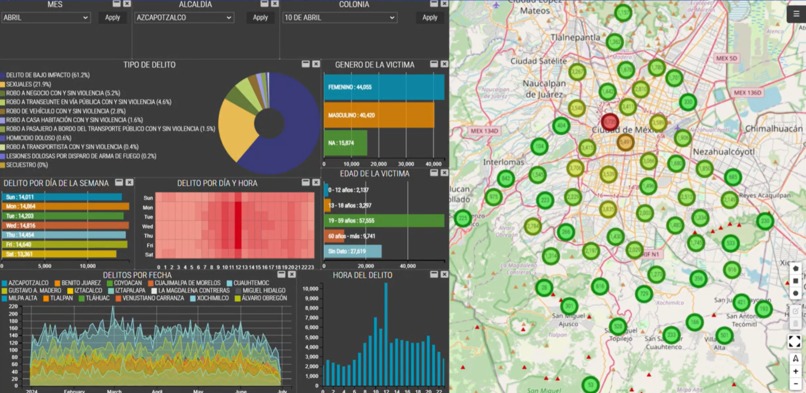The image size is (806, 393).
Task: Click Apply in the ALCALDÍA panel
Action: (x=261, y=17)
